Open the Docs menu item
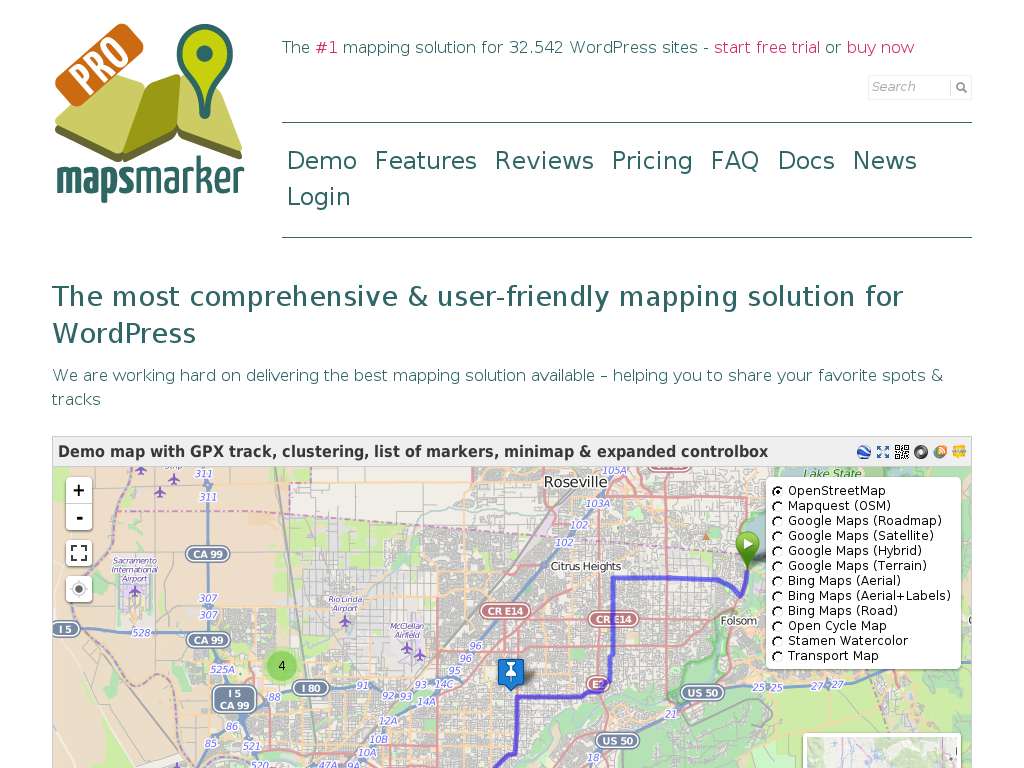This screenshot has width=1024, height=768. (x=807, y=161)
